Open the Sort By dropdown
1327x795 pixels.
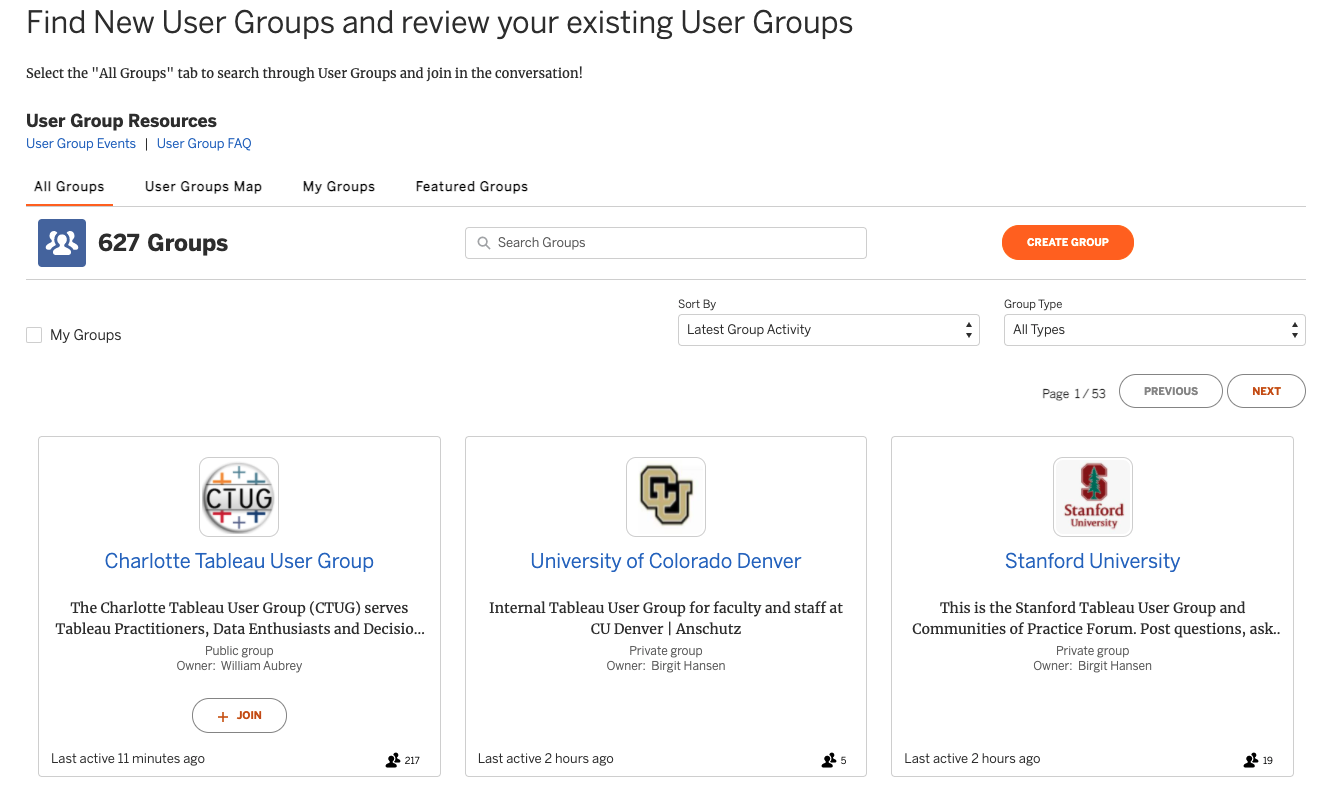(x=829, y=329)
